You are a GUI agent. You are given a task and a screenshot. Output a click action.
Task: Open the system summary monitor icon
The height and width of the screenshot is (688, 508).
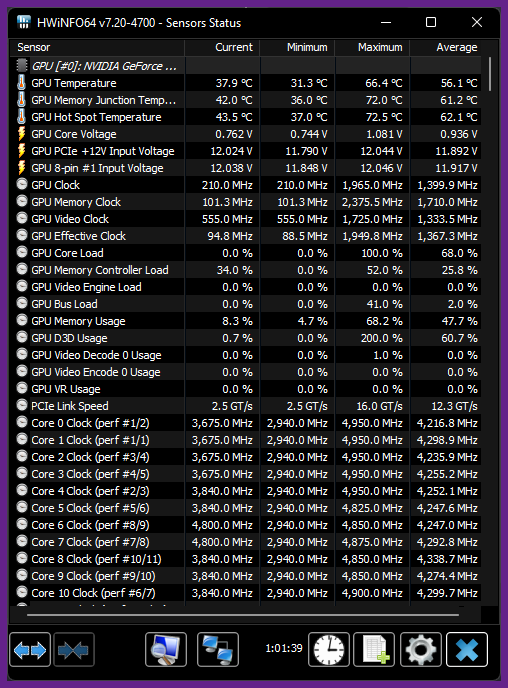tap(166, 650)
